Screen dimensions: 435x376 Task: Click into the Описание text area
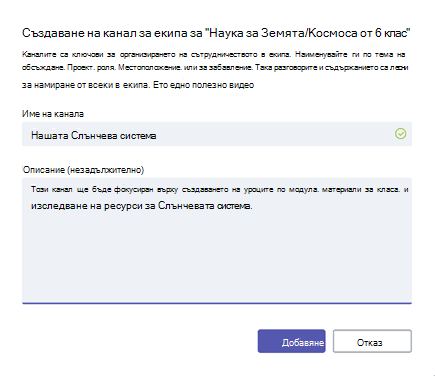217,241
